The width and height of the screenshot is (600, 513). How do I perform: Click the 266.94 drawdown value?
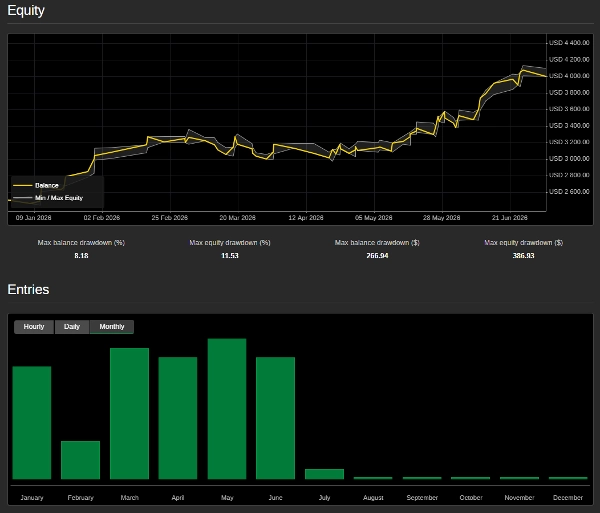377,256
